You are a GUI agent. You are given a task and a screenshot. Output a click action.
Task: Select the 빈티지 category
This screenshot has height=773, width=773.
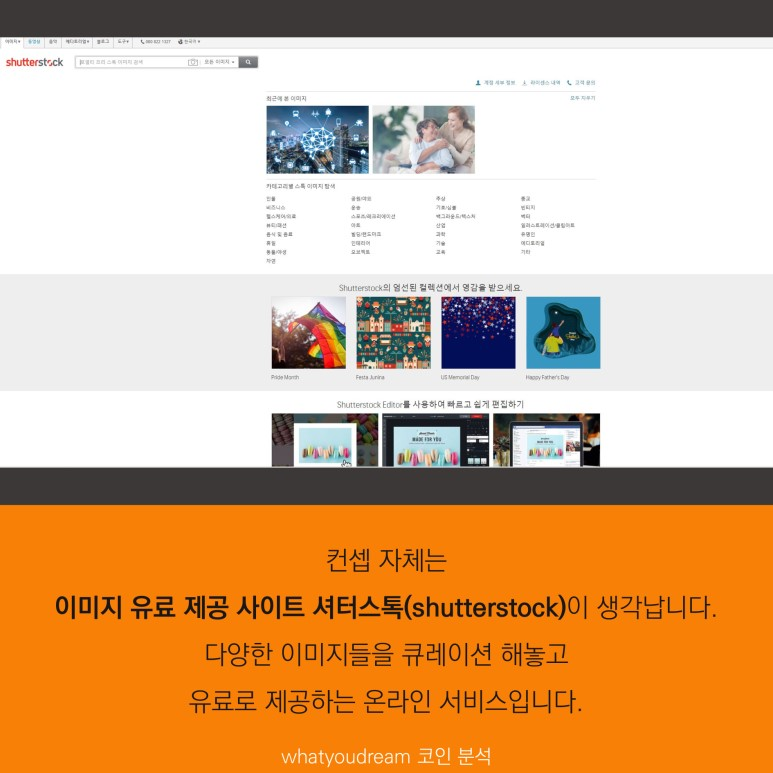pyautogui.click(x=528, y=208)
